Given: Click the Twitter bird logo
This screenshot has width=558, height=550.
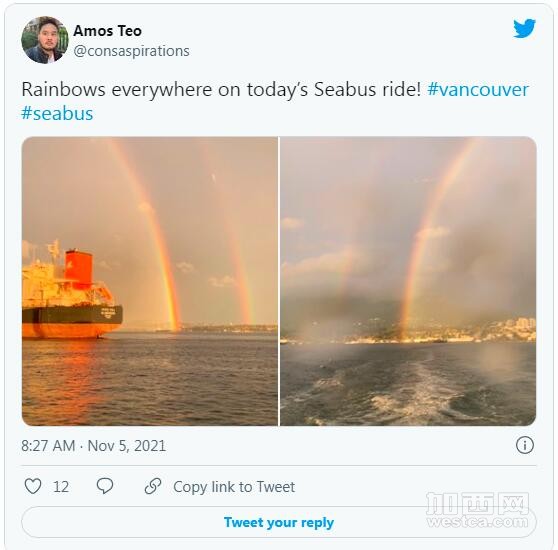Looking at the screenshot, I should click(524, 28).
